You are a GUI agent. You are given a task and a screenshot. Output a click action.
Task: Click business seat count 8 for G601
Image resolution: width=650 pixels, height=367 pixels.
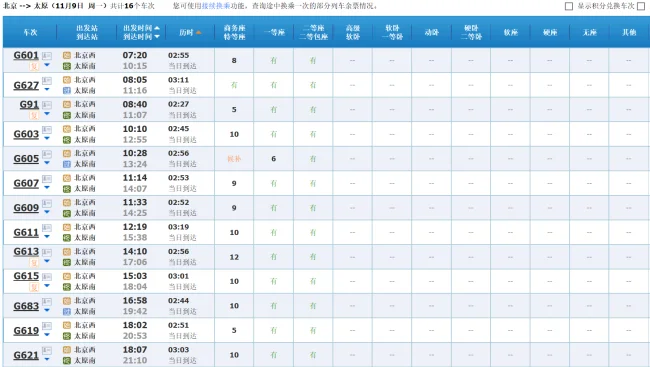click(x=234, y=61)
